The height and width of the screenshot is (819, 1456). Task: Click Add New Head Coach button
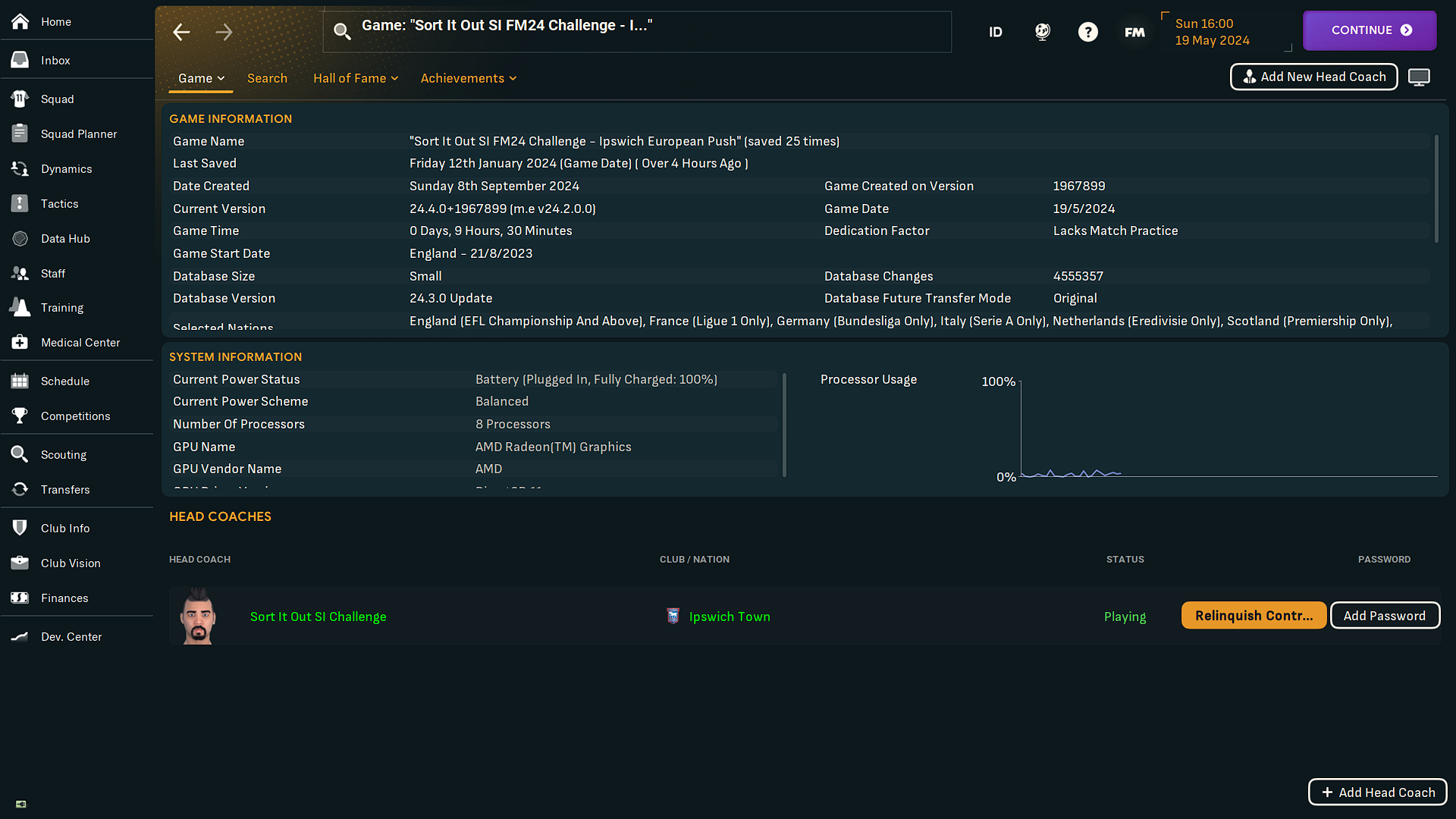click(1314, 77)
